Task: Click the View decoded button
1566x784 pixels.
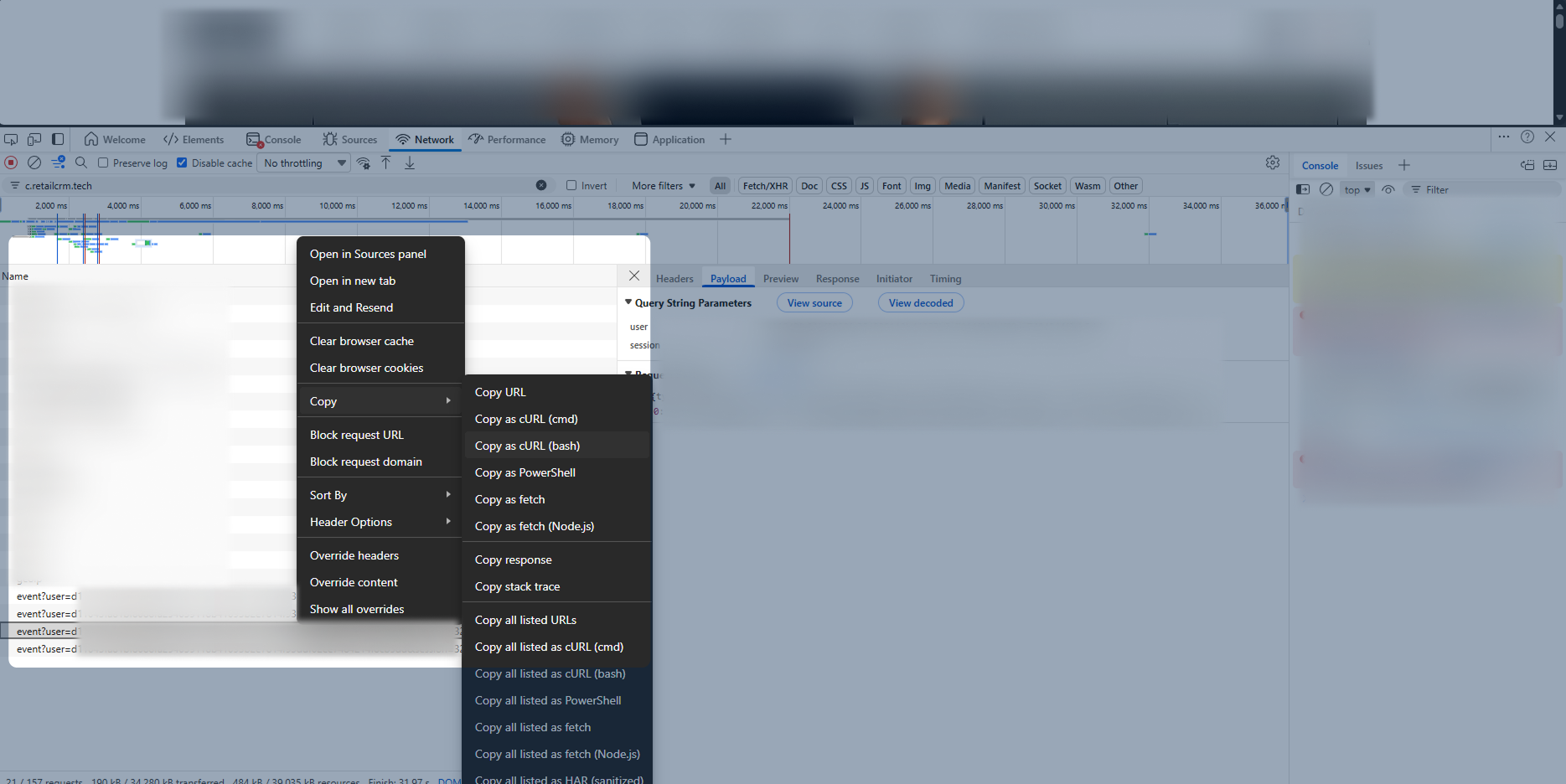Action: pos(921,302)
